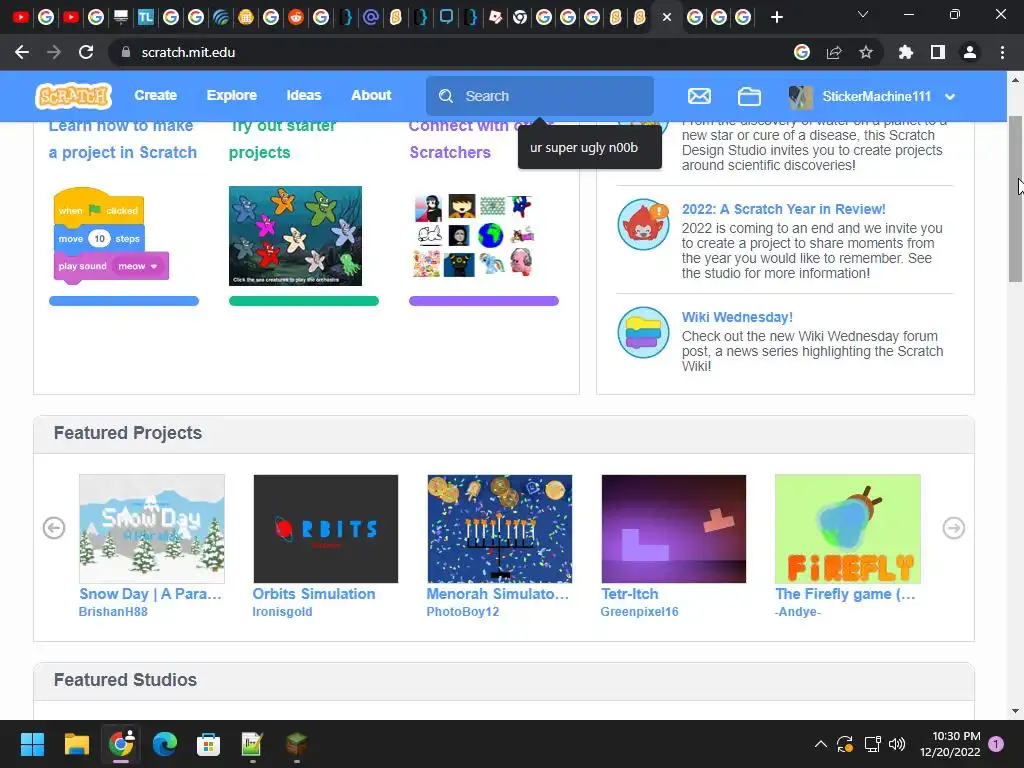
Task: Click the scratch blocks tutorial image
Action: [111, 236]
